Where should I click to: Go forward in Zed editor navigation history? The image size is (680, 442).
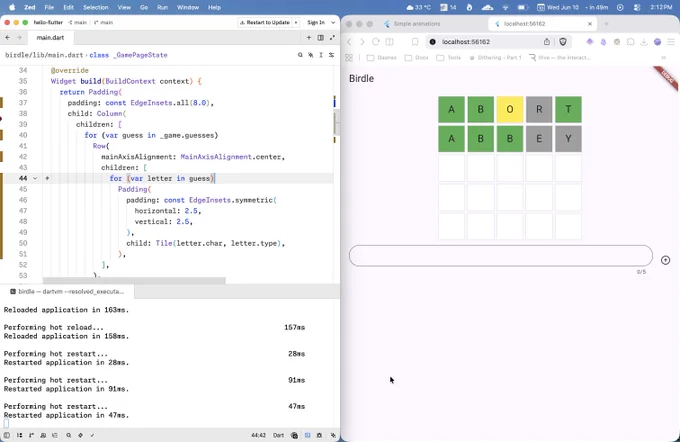[x=19, y=38]
